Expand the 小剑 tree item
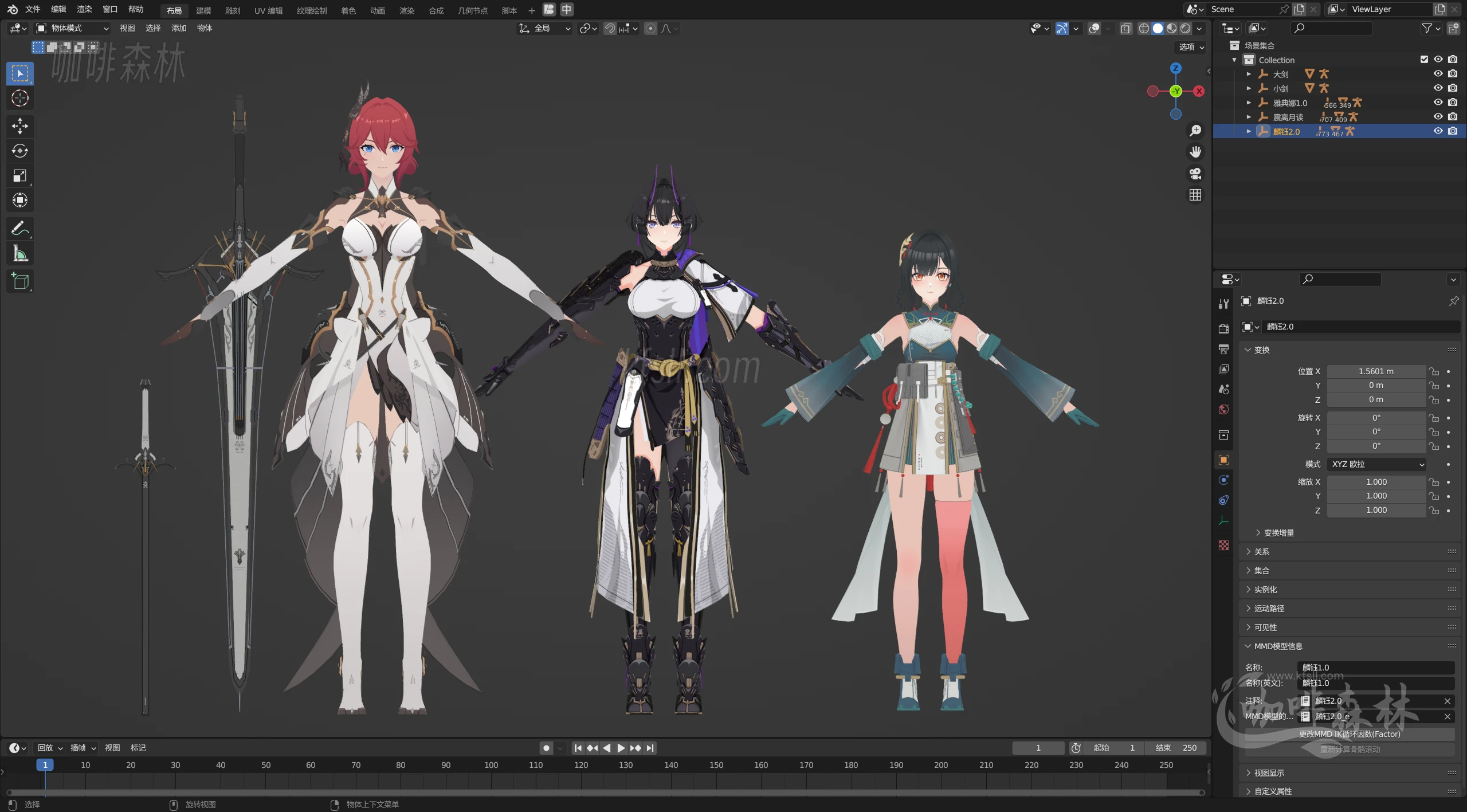This screenshot has width=1467, height=812. 1249,88
